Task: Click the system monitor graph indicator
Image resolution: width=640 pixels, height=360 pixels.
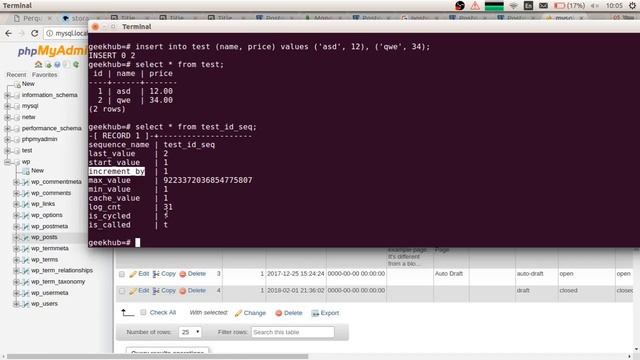Action: [494, 6]
